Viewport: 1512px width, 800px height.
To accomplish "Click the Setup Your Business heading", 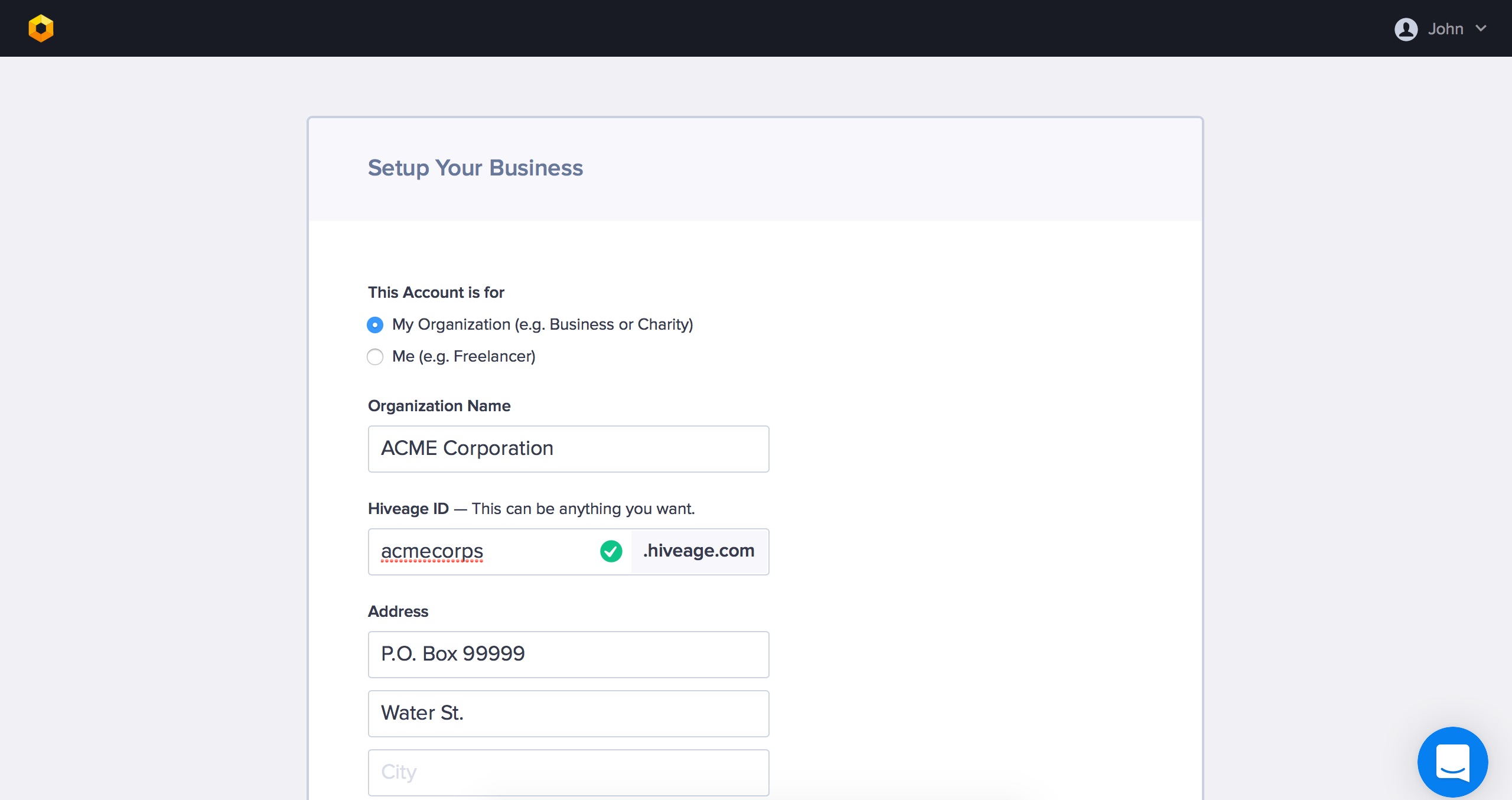I will click(475, 168).
